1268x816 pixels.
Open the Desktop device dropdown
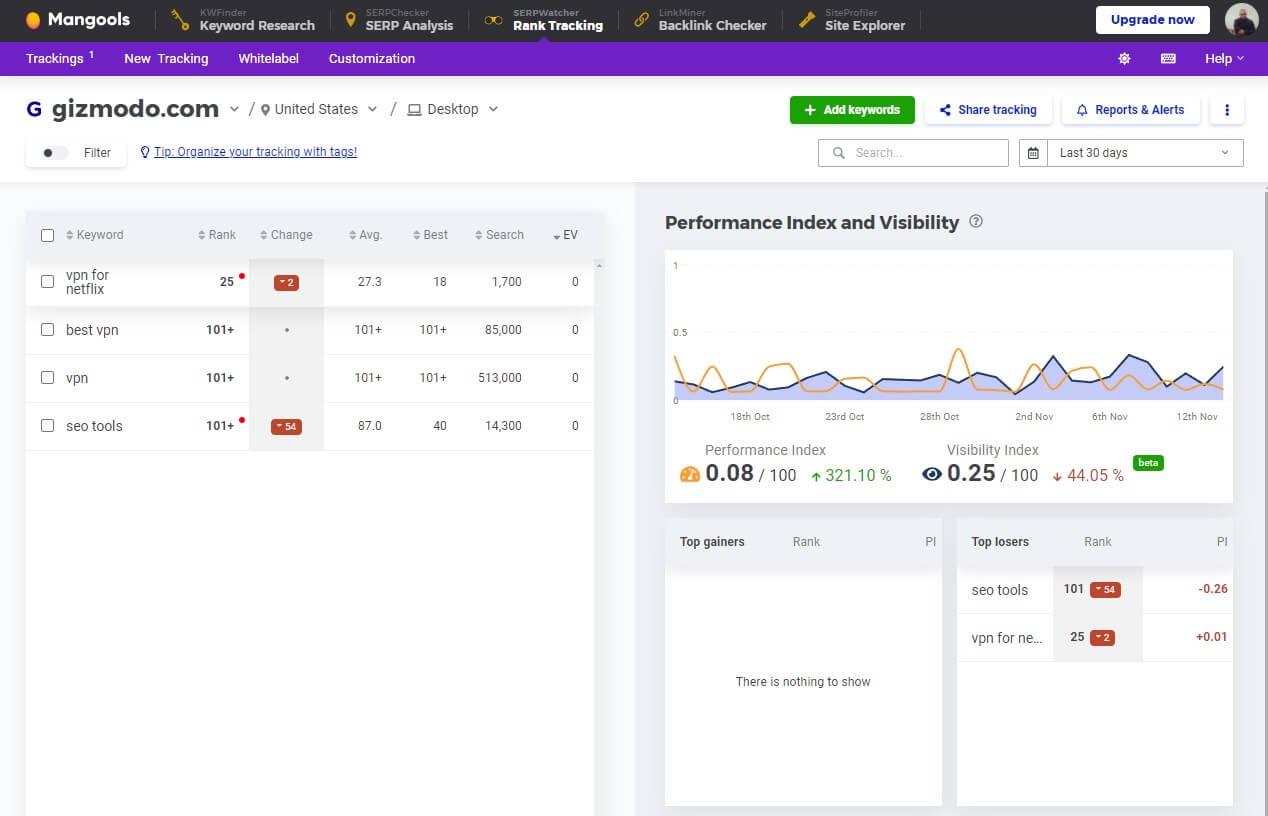(x=452, y=109)
